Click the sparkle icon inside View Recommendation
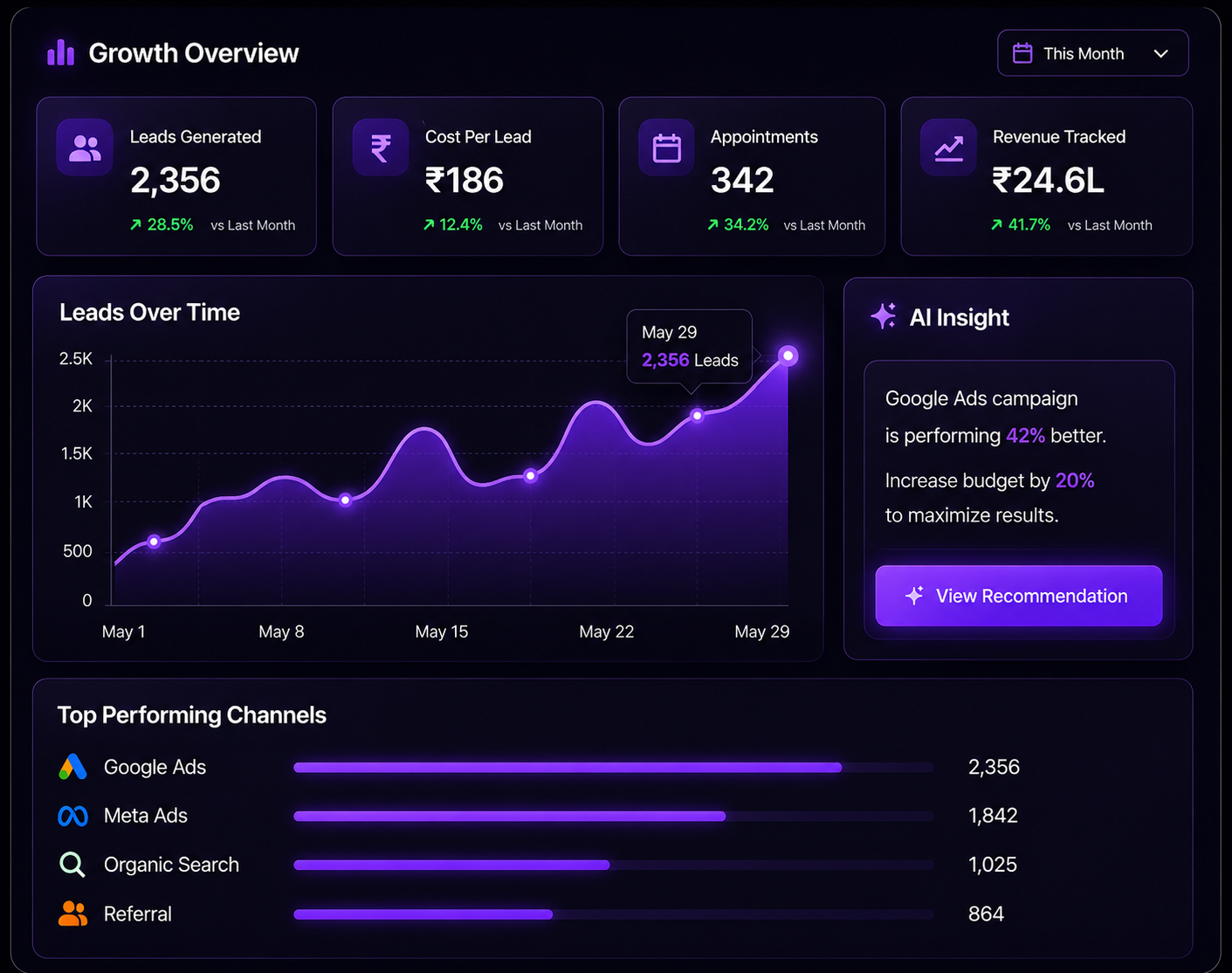1232x973 pixels. [914, 596]
